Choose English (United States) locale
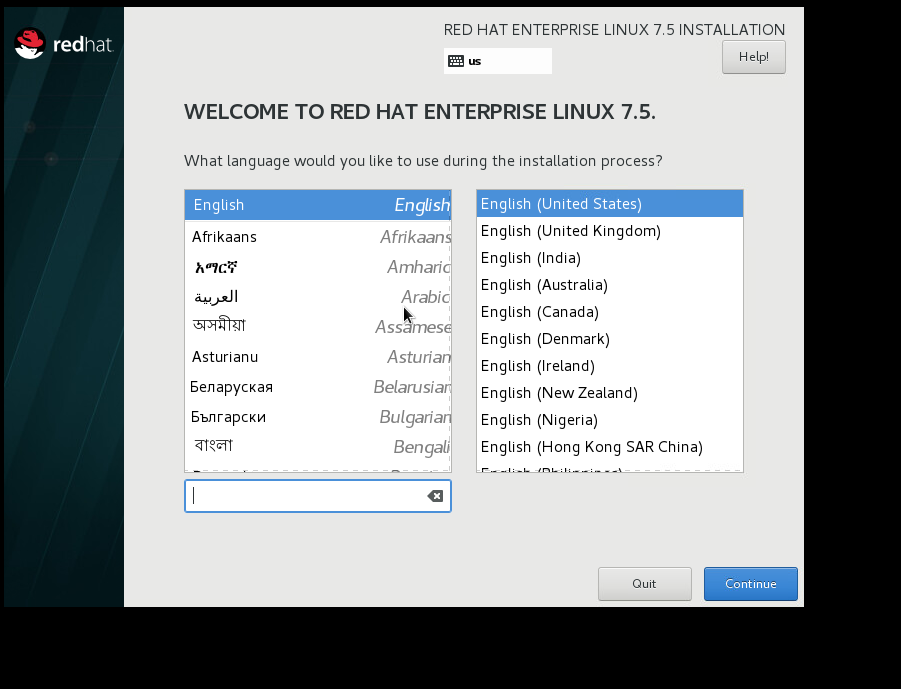The height and width of the screenshot is (689, 901). click(x=610, y=204)
